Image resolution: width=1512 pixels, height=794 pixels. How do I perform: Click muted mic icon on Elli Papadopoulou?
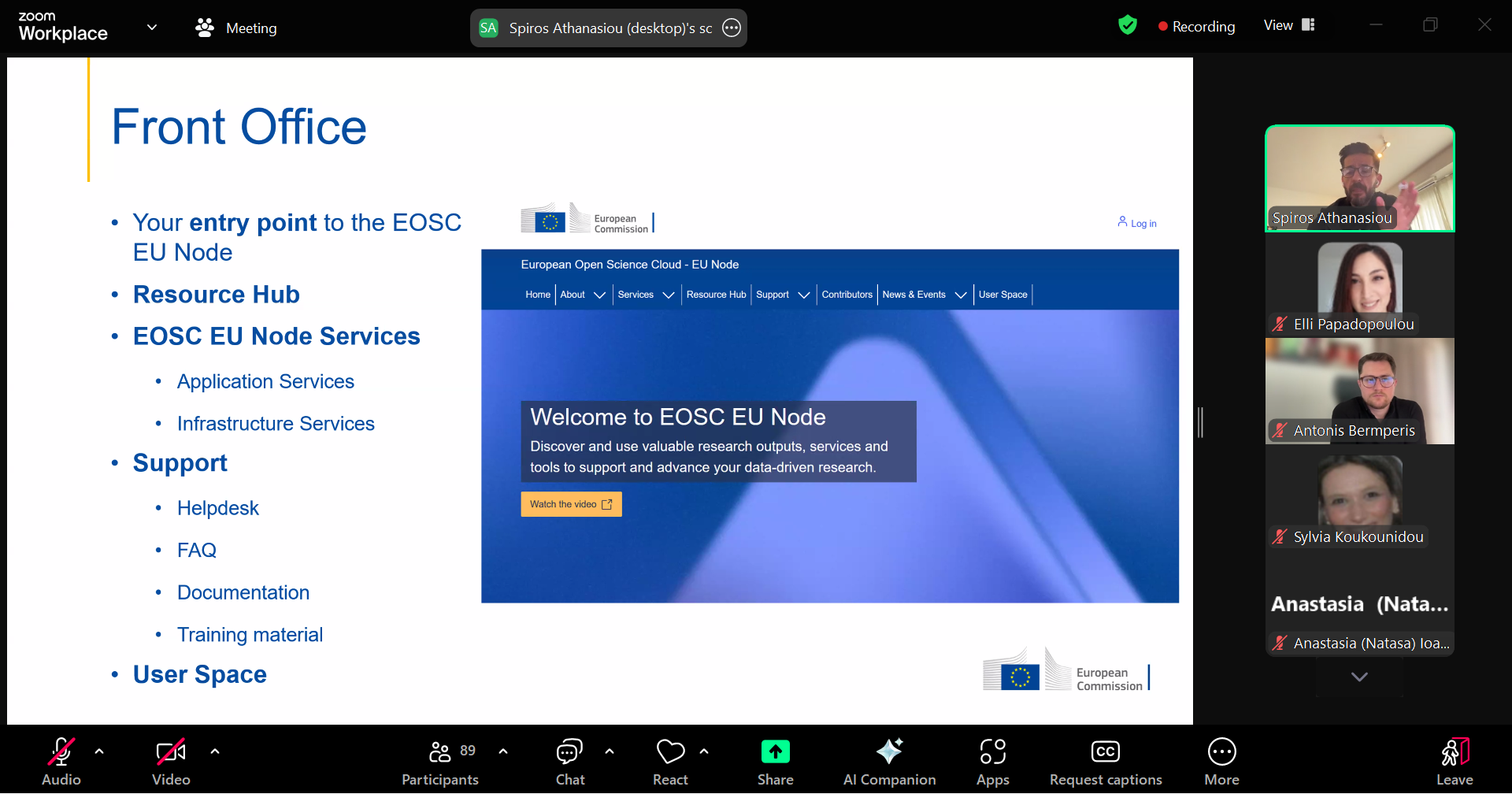pos(1280,324)
